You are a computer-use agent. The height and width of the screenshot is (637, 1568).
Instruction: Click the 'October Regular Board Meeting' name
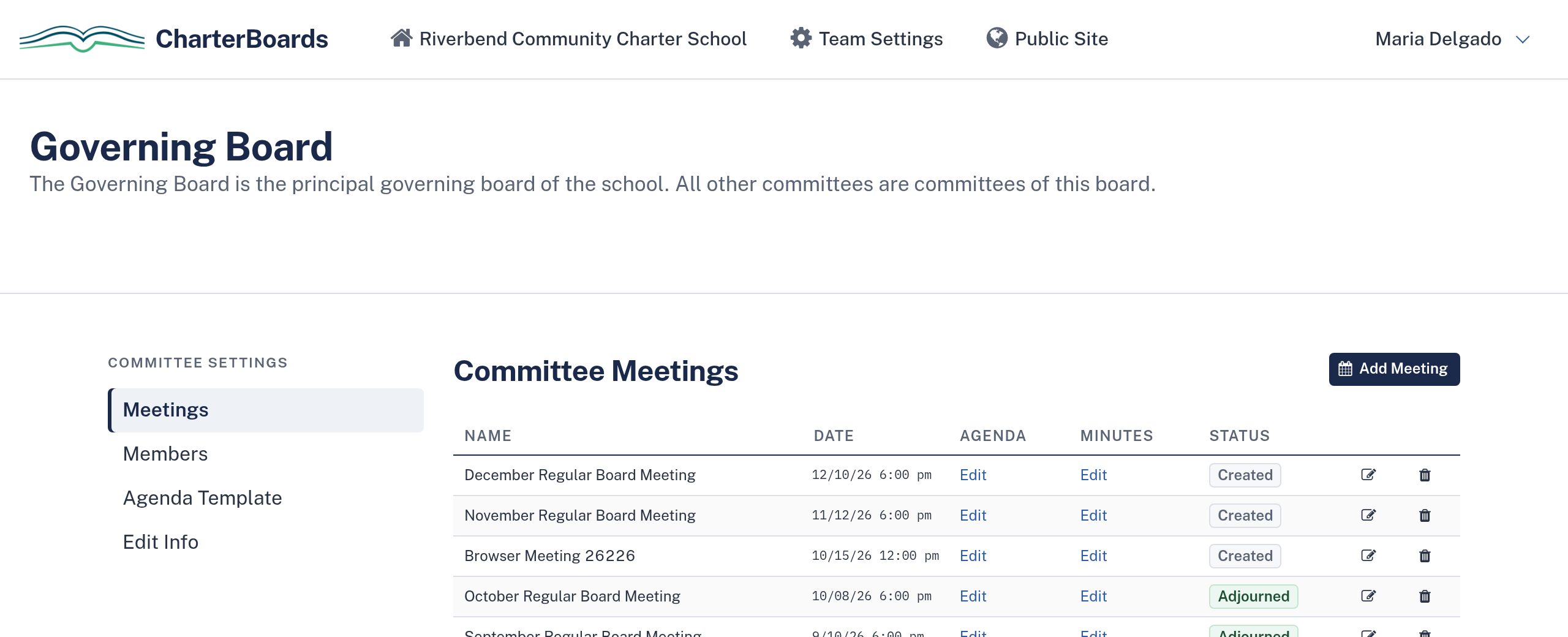[x=572, y=596]
